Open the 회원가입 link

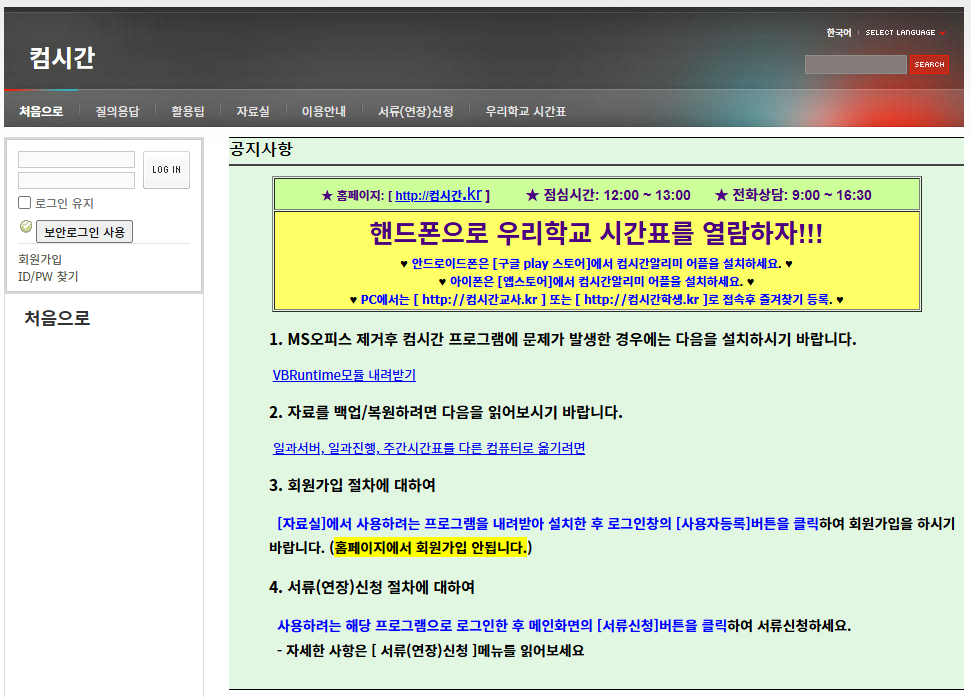pos(40,259)
